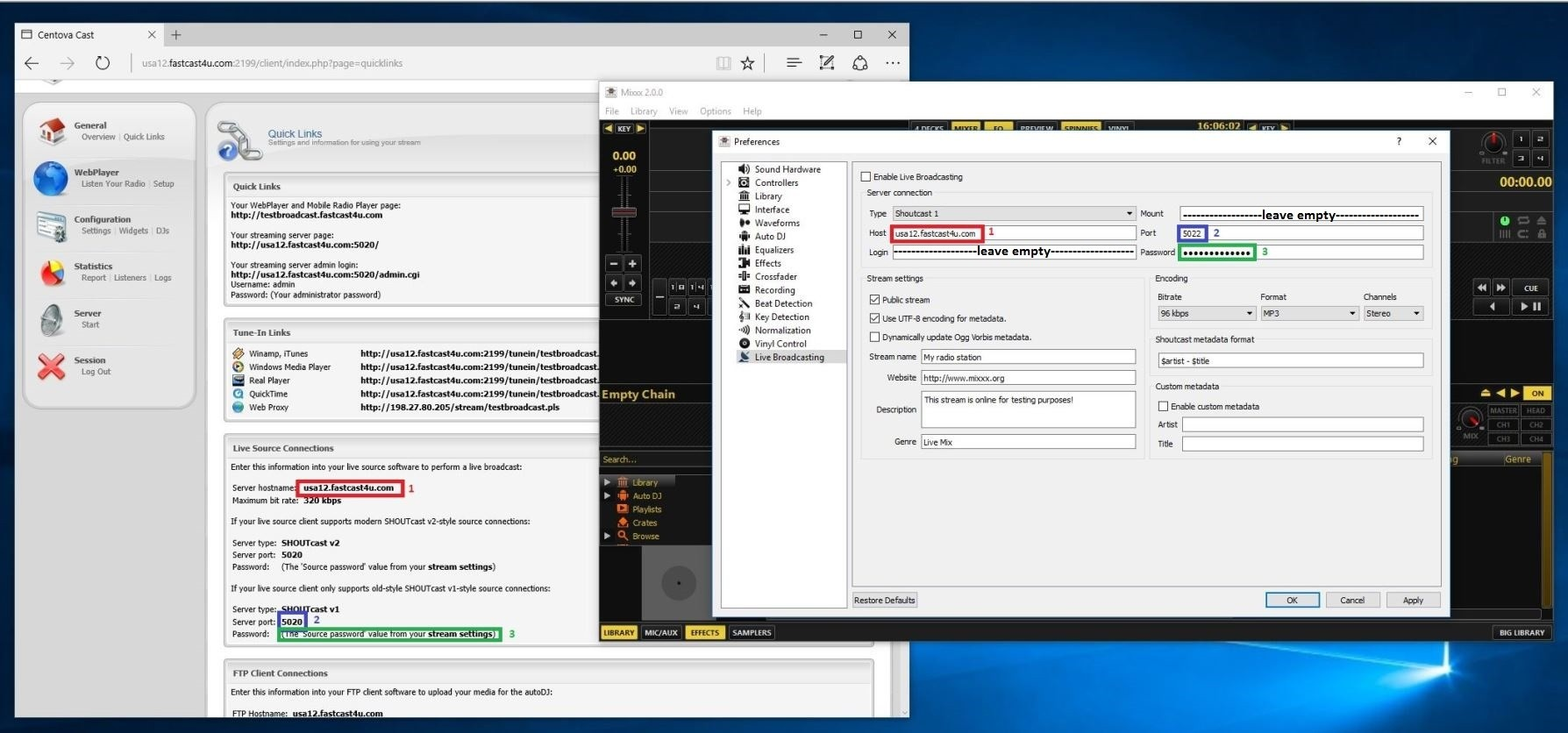Expand Browse node in Mixxx sidebar
The width and height of the screenshot is (1568, 733).
pos(607,536)
